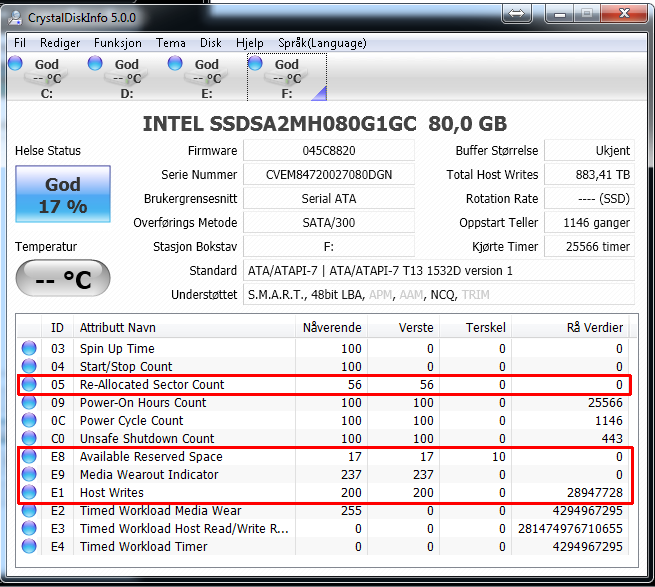
Task: Click status orb of Spin Up Time row
Action: point(29,348)
